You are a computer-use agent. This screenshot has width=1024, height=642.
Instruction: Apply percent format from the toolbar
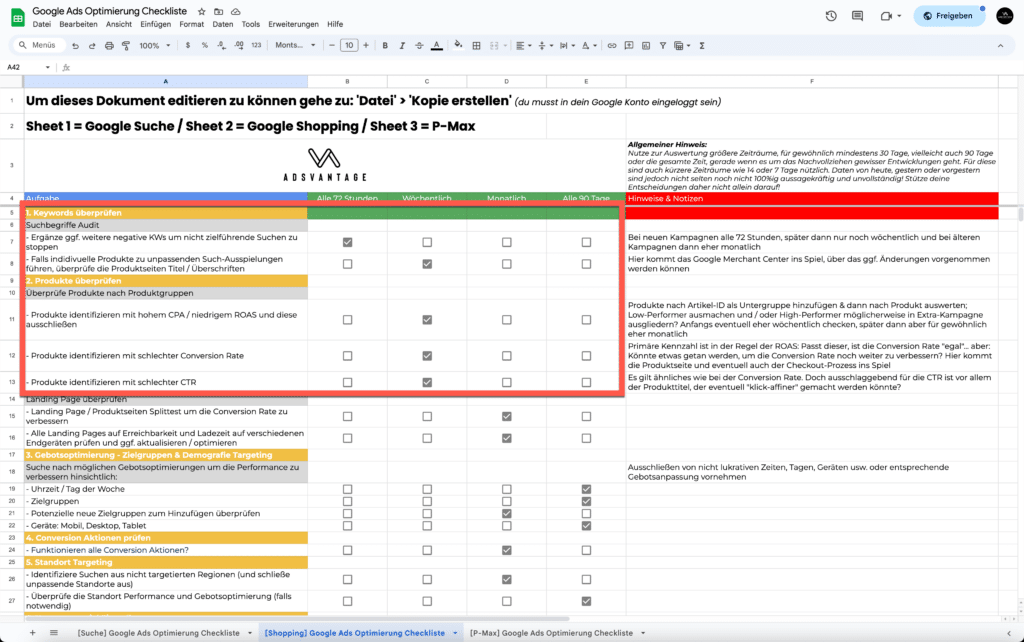204,46
